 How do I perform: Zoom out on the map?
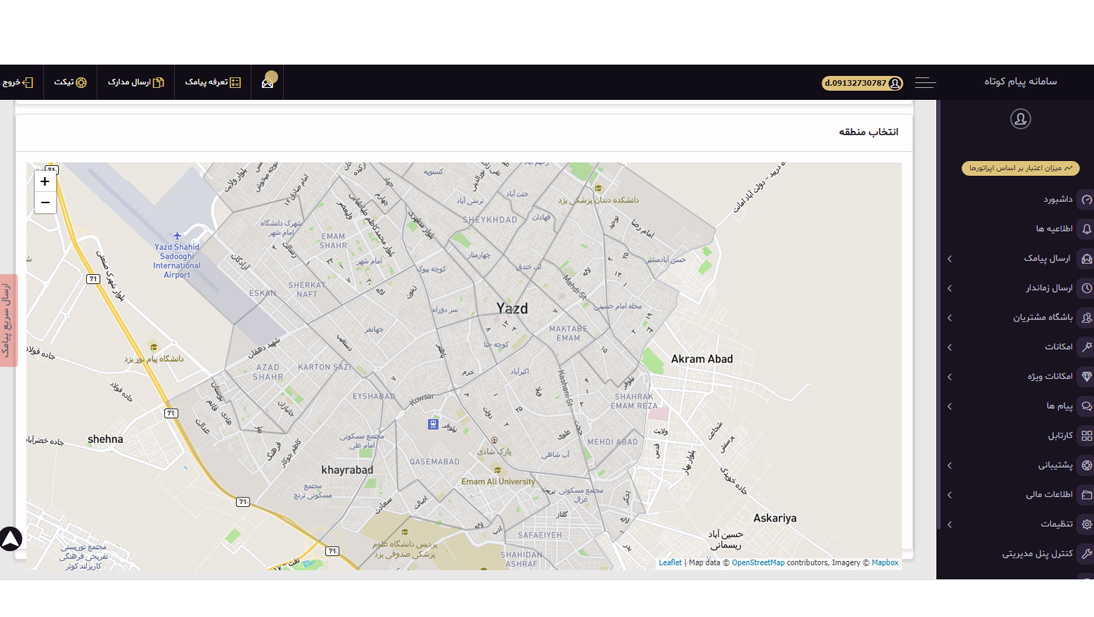45,203
